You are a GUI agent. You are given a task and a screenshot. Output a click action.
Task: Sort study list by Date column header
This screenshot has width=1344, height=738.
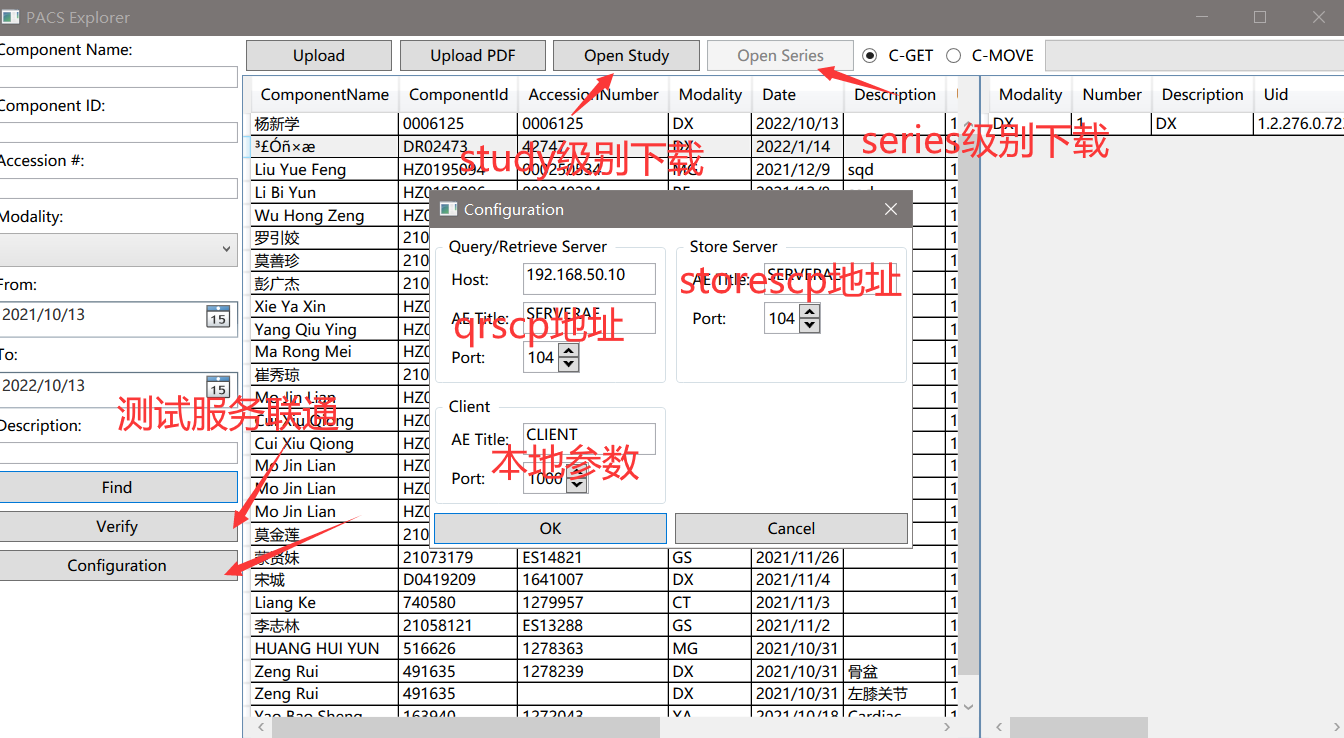pyautogui.click(x=797, y=95)
